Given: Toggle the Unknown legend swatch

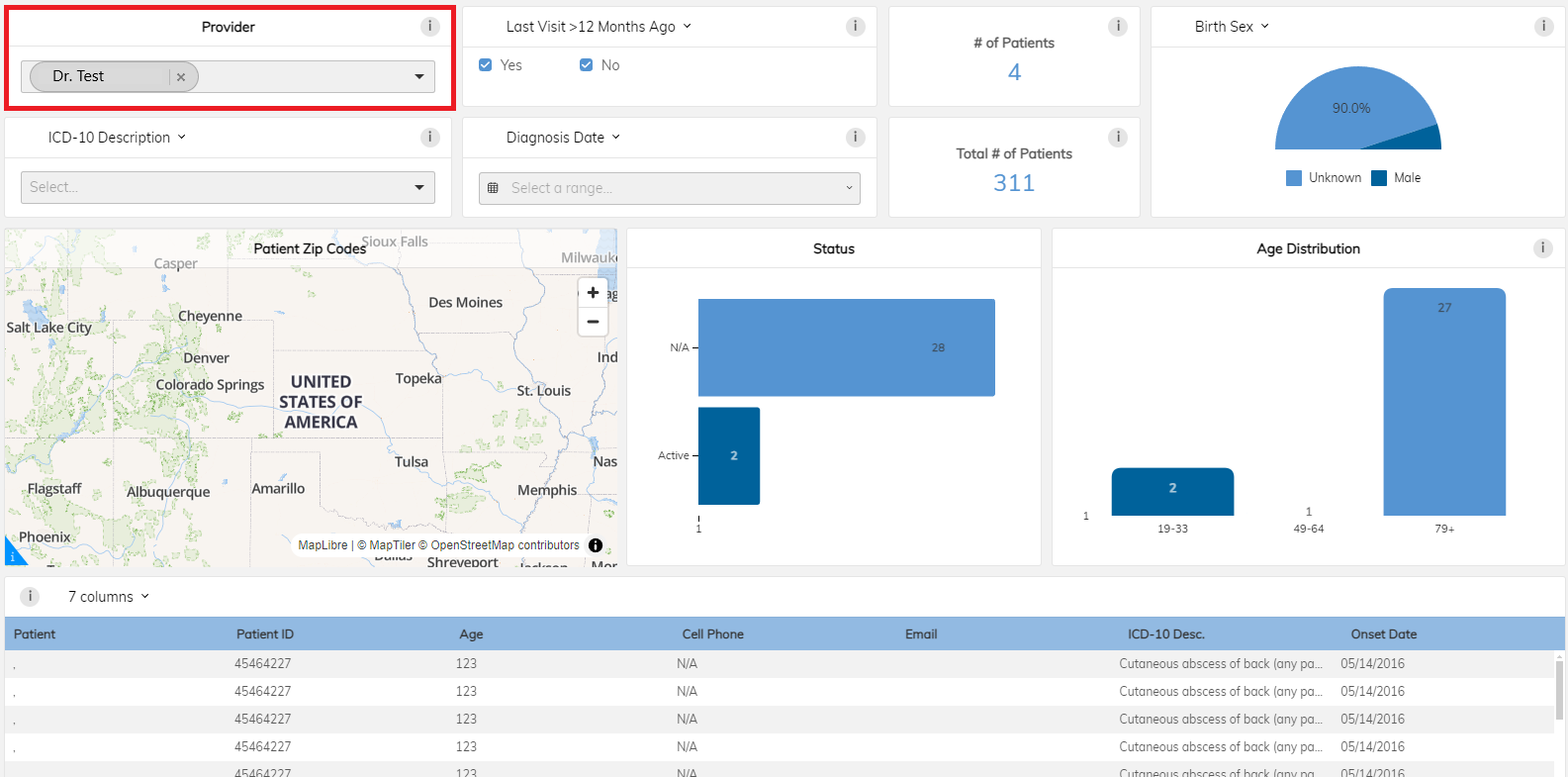Looking at the screenshot, I should 1294,178.
